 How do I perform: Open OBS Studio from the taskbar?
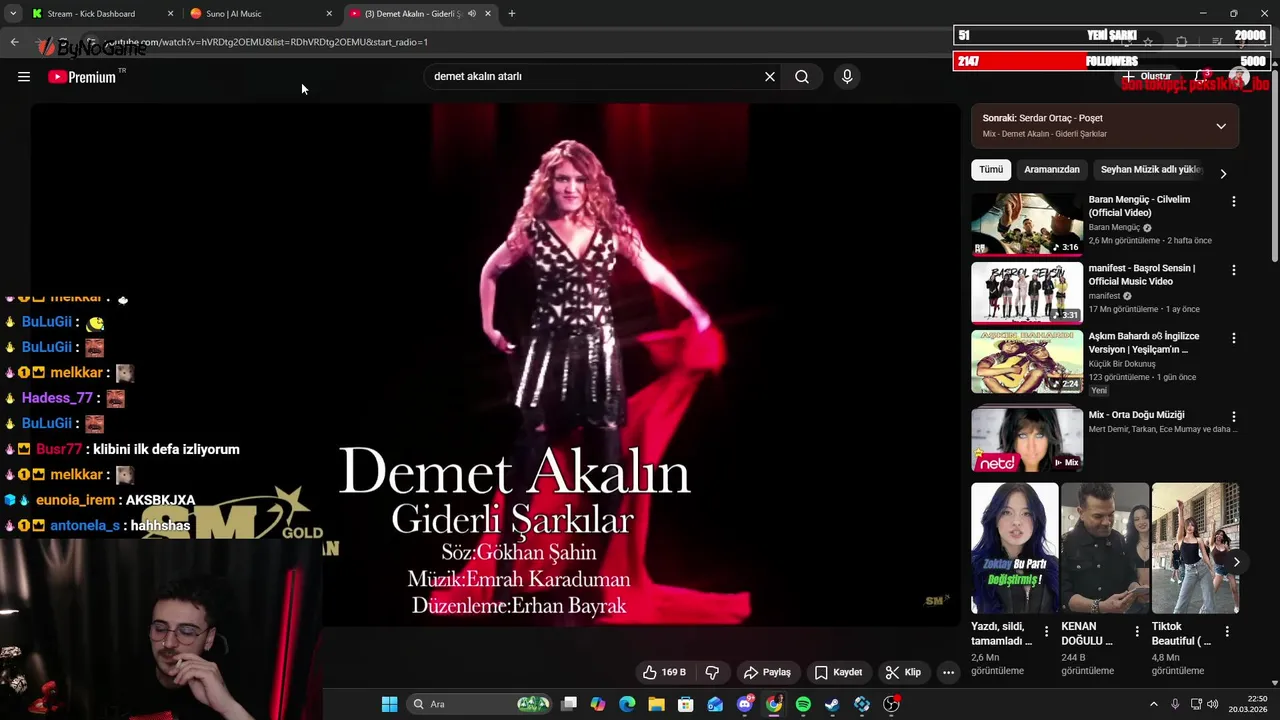[x=891, y=704]
